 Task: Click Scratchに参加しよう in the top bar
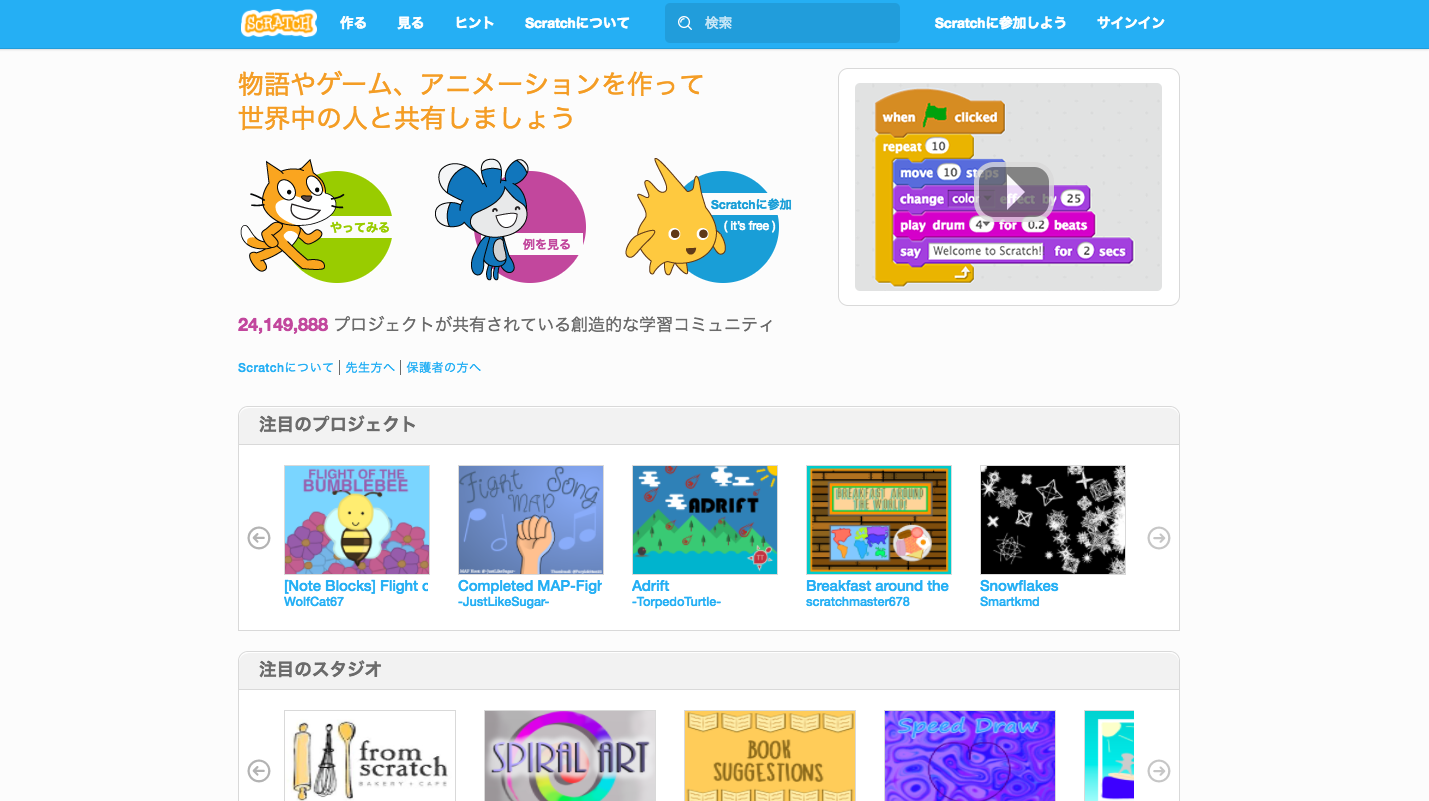tap(1000, 23)
